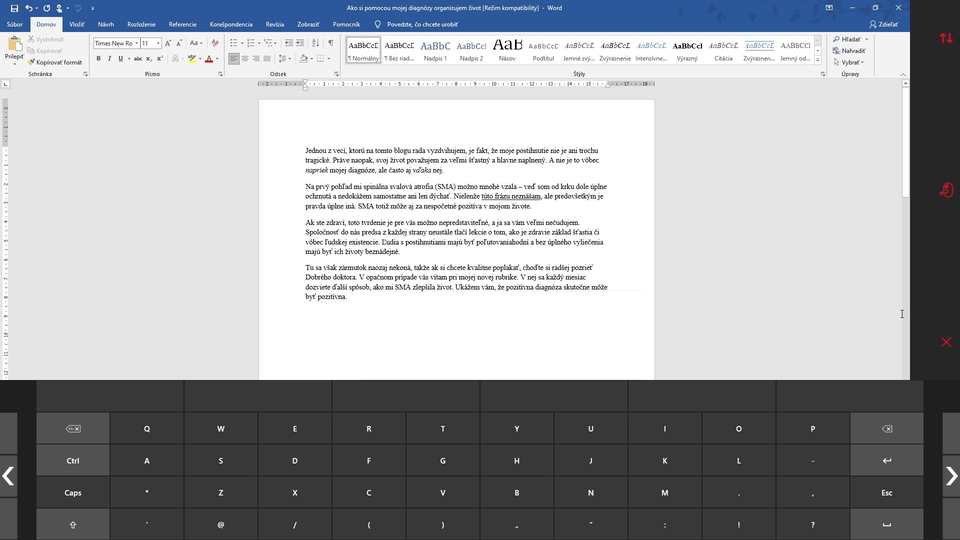The height and width of the screenshot is (540, 960).
Task: Decrease font size with the smaller A icon
Action: (x=179, y=43)
